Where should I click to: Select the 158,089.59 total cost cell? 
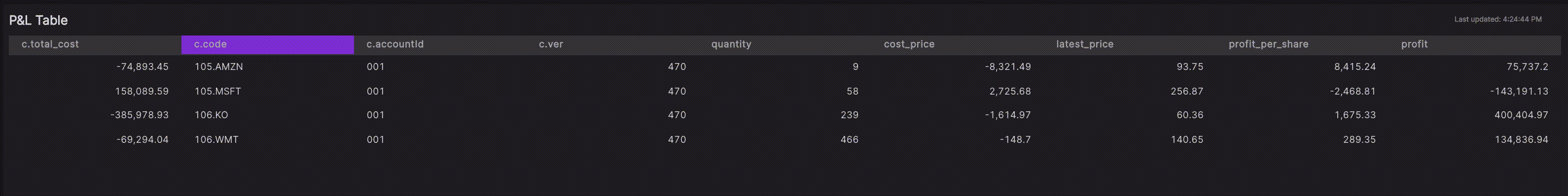[x=142, y=91]
